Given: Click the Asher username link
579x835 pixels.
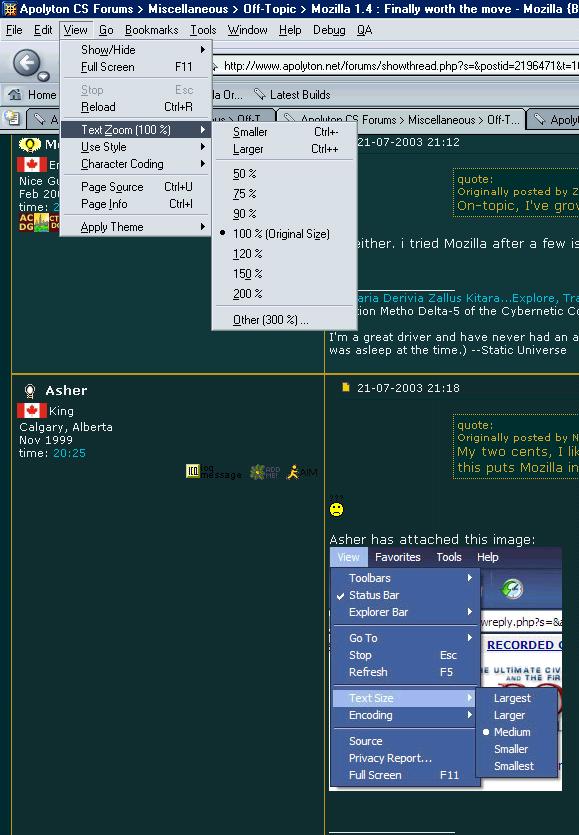Looking at the screenshot, I should pyautogui.click(x=66, y=390).
